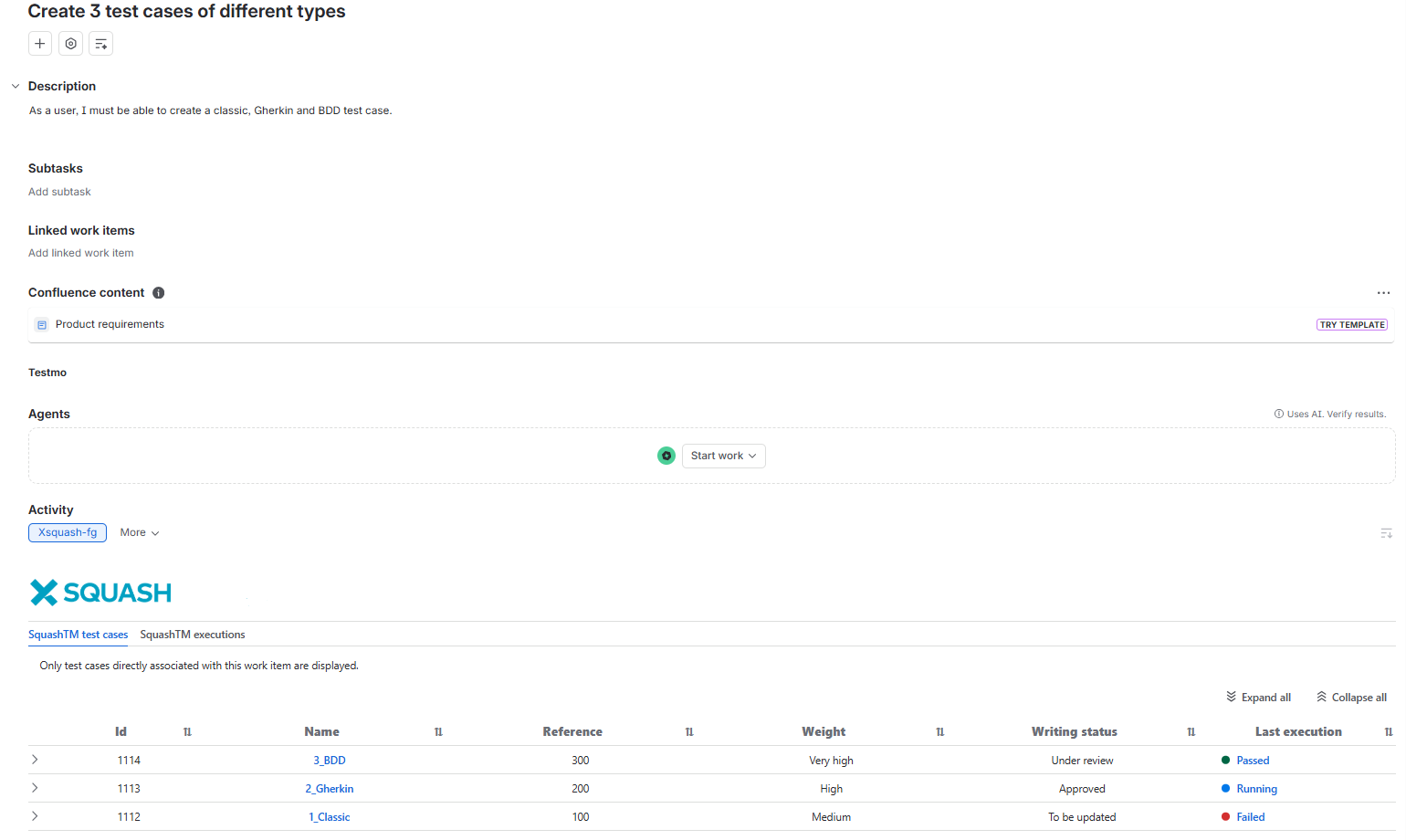This screenshot has height=840, width=1406.
Task: Open the 2_Gherkin test case link
Action: tap(330, 789)
